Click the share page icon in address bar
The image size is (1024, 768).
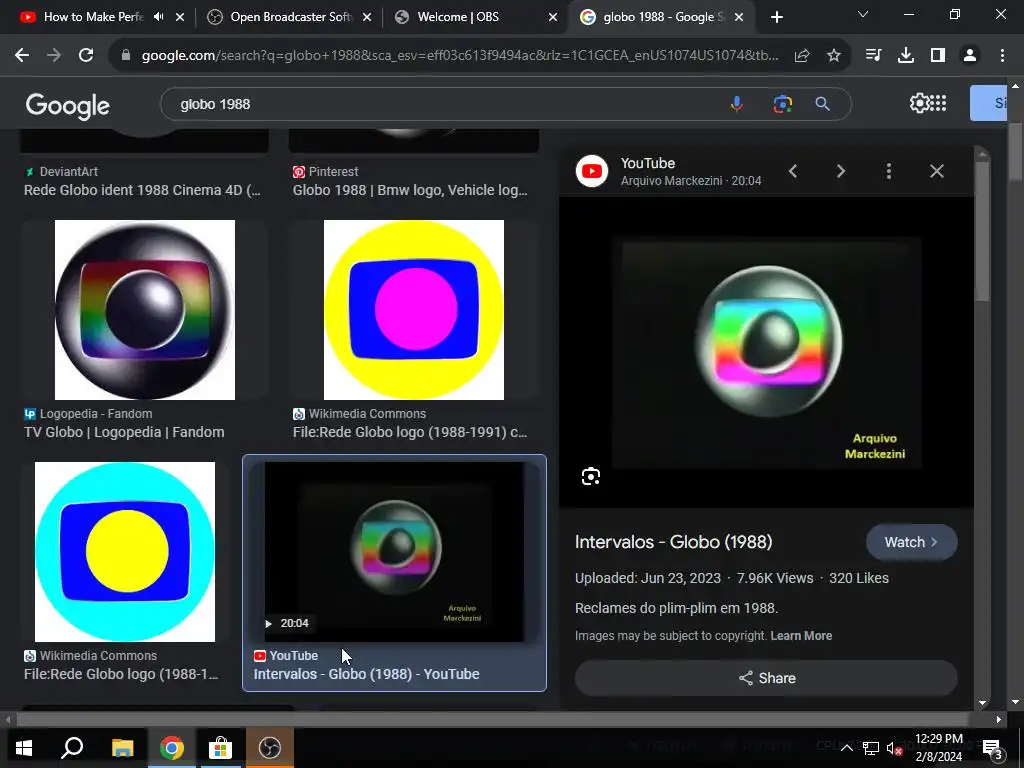coord(802,56)
